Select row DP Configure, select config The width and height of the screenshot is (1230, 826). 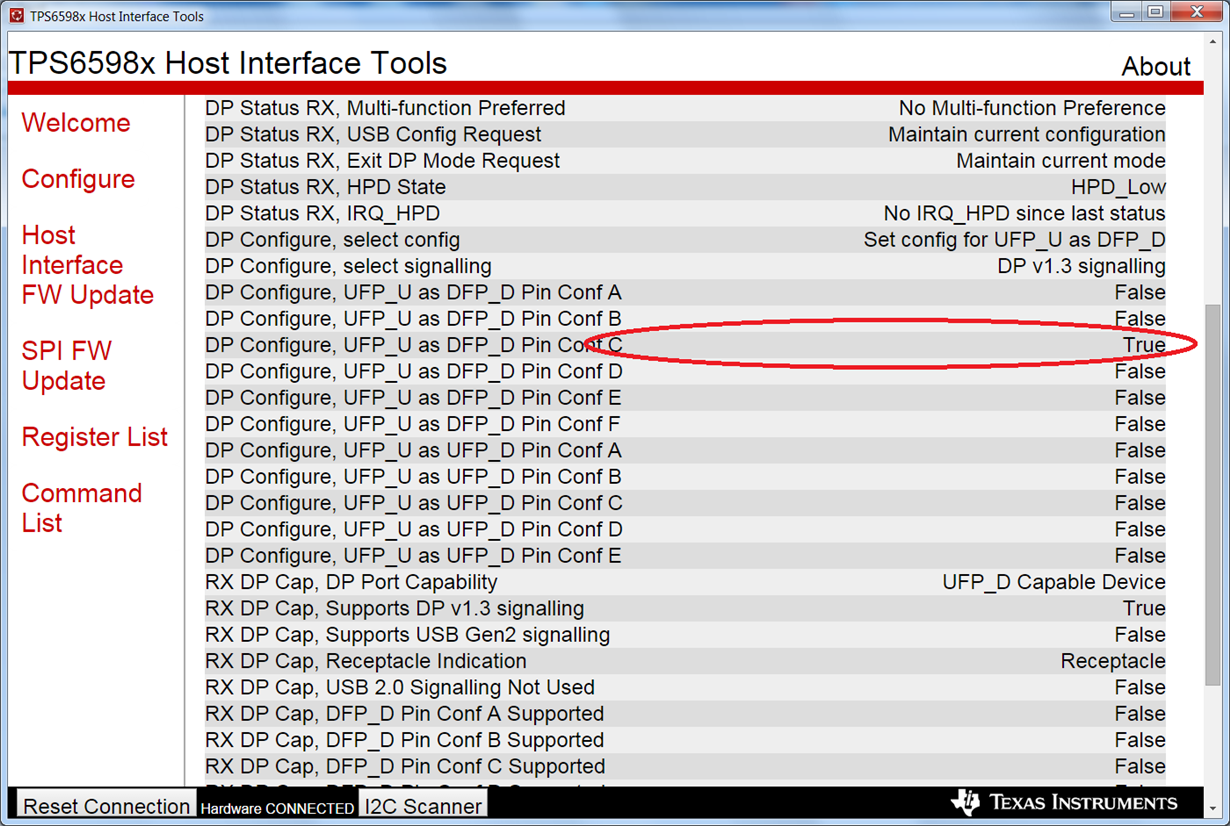pos(685,240)
